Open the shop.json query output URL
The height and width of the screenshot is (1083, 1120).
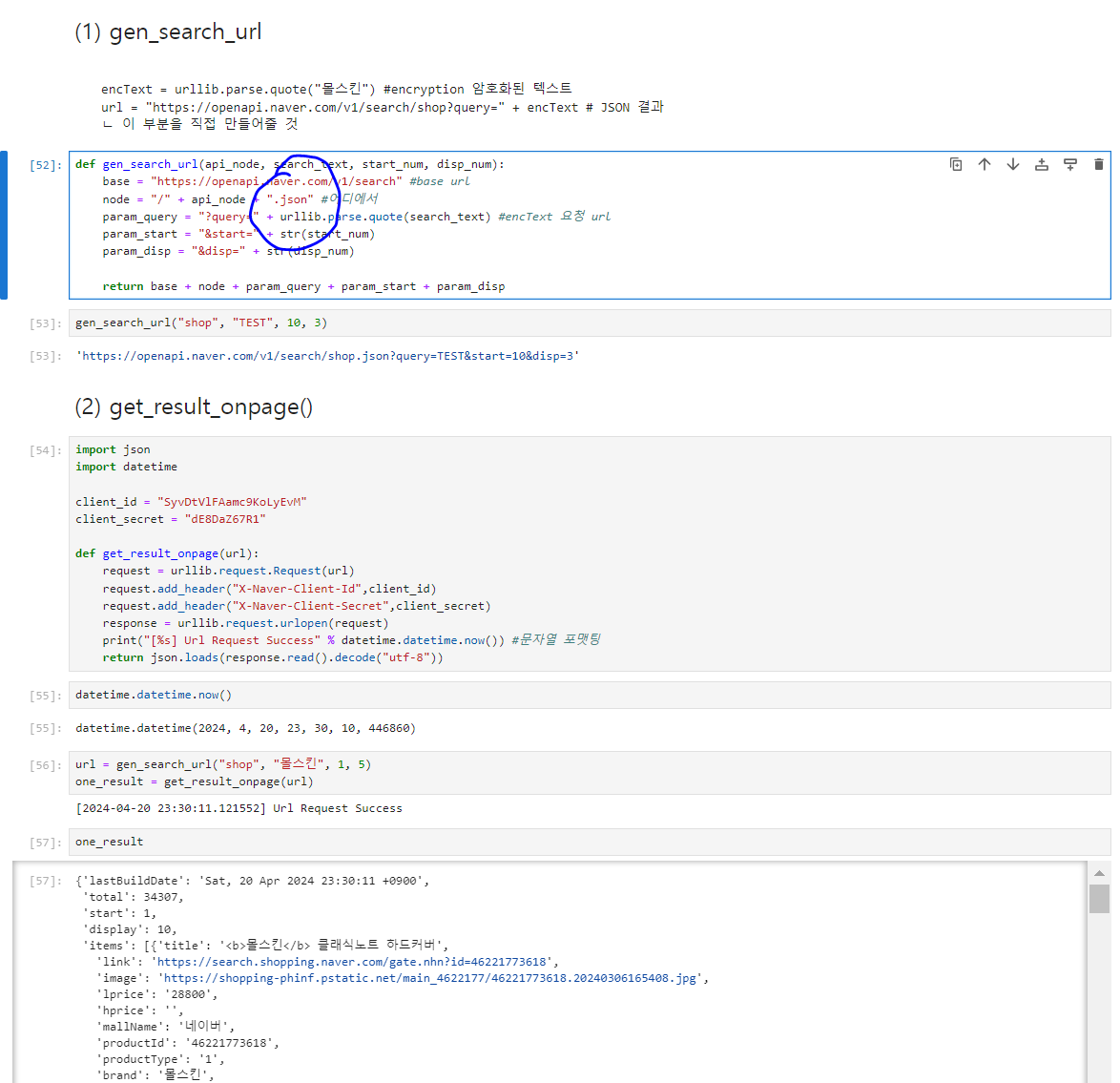pos(327,356)
